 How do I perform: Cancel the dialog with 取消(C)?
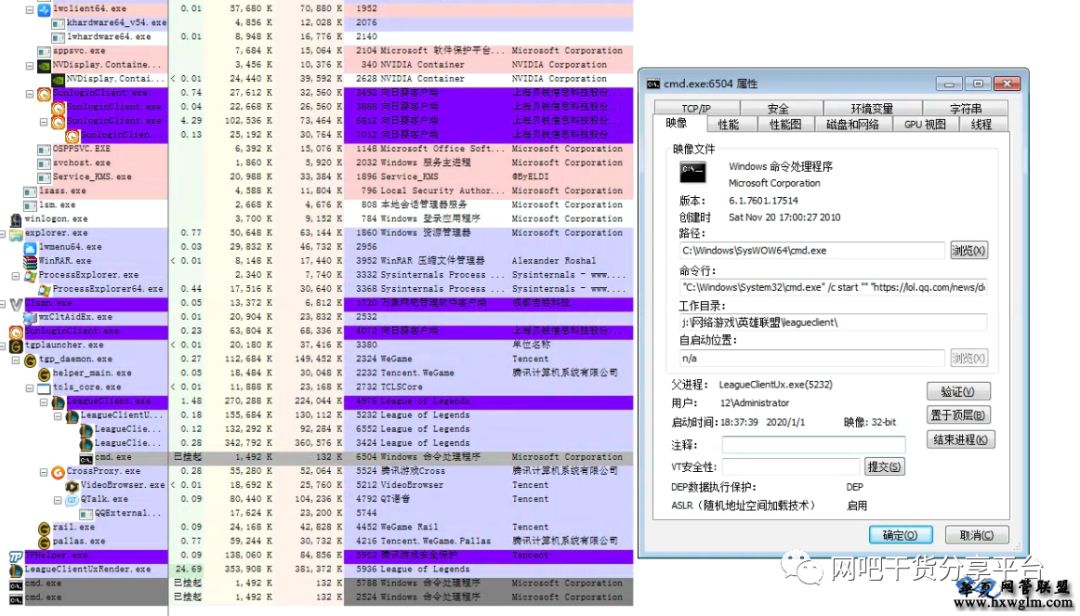pos(976,535)
